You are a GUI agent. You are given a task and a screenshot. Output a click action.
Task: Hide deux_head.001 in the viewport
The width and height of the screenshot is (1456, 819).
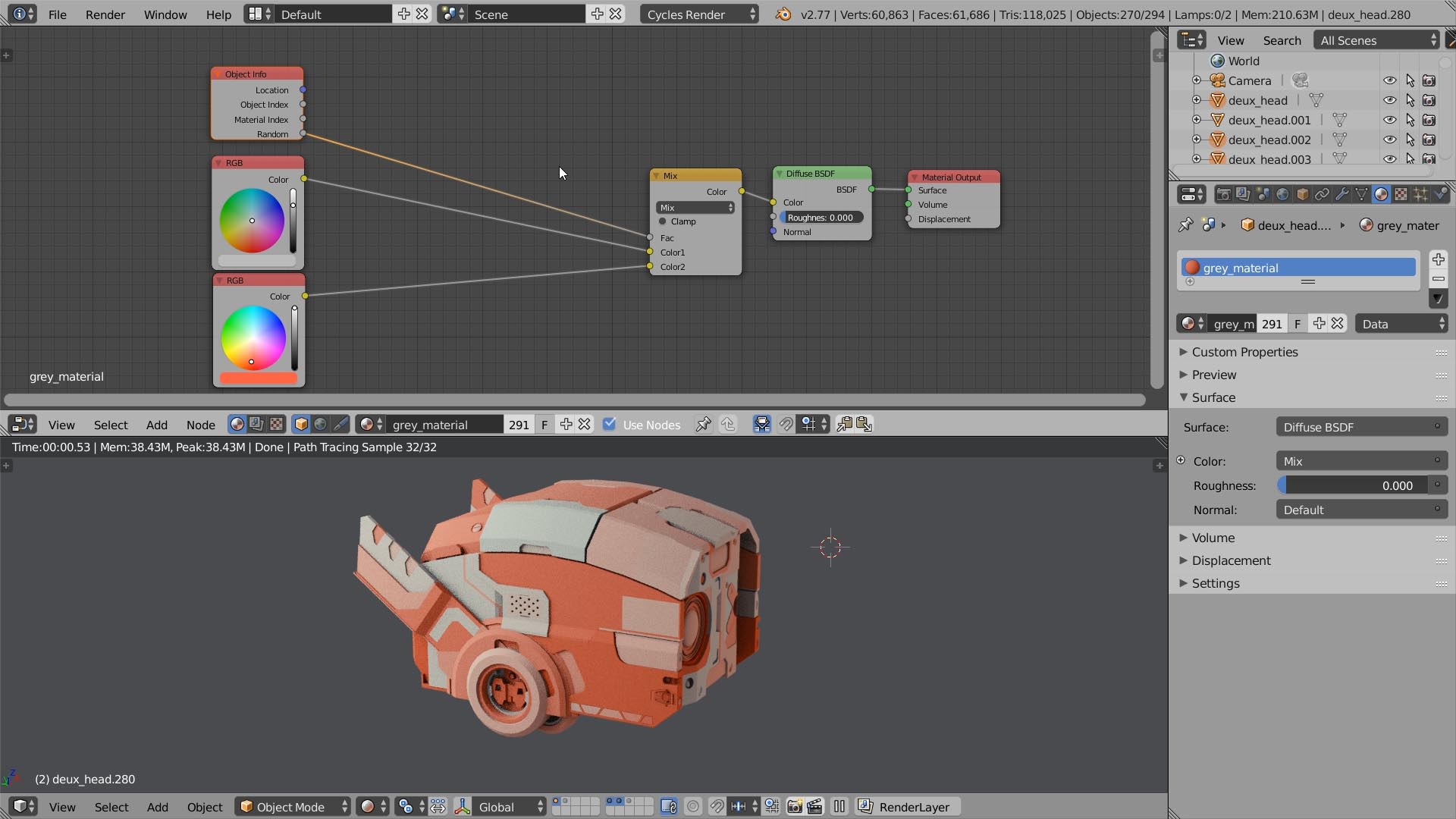(1389, 120)
